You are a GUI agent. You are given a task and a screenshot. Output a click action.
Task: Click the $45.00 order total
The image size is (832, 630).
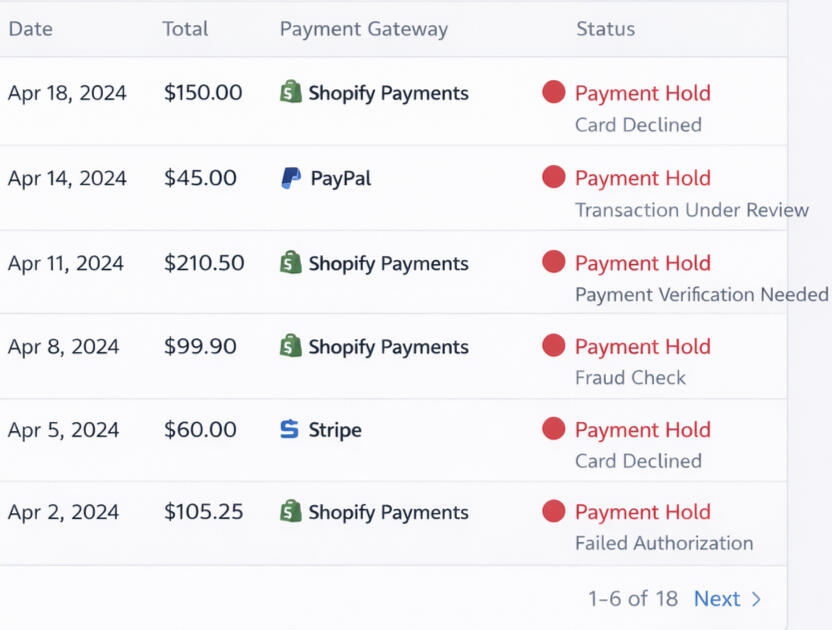click(x=201, y=178)
